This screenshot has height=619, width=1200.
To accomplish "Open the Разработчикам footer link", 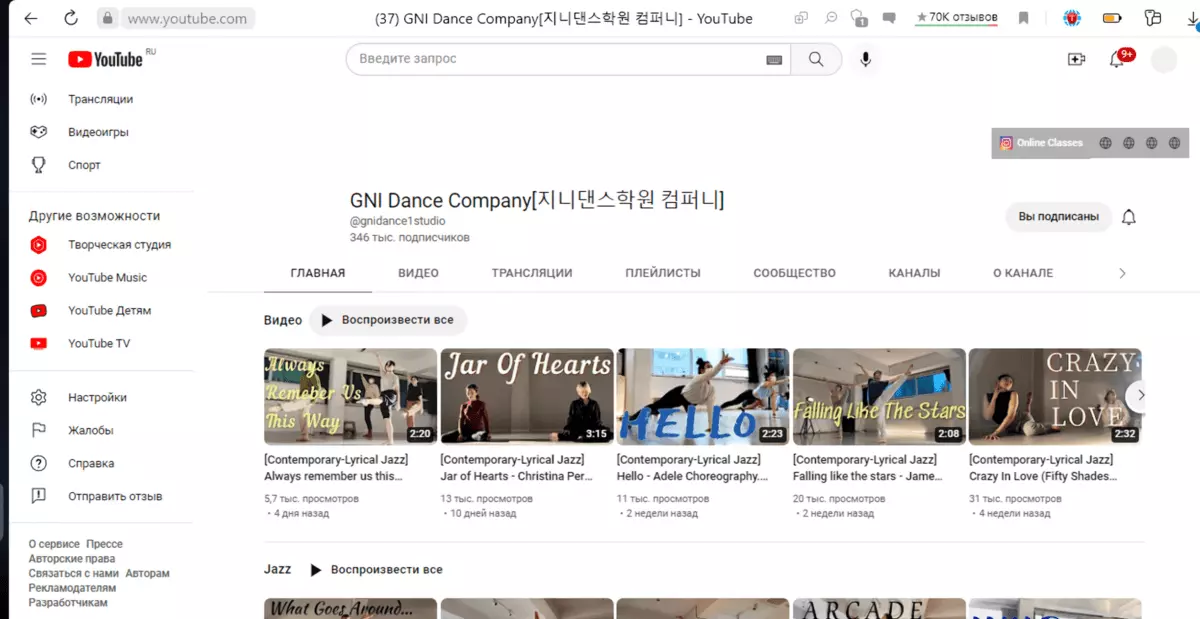I will pyautogui.click(x=68, y=603).
